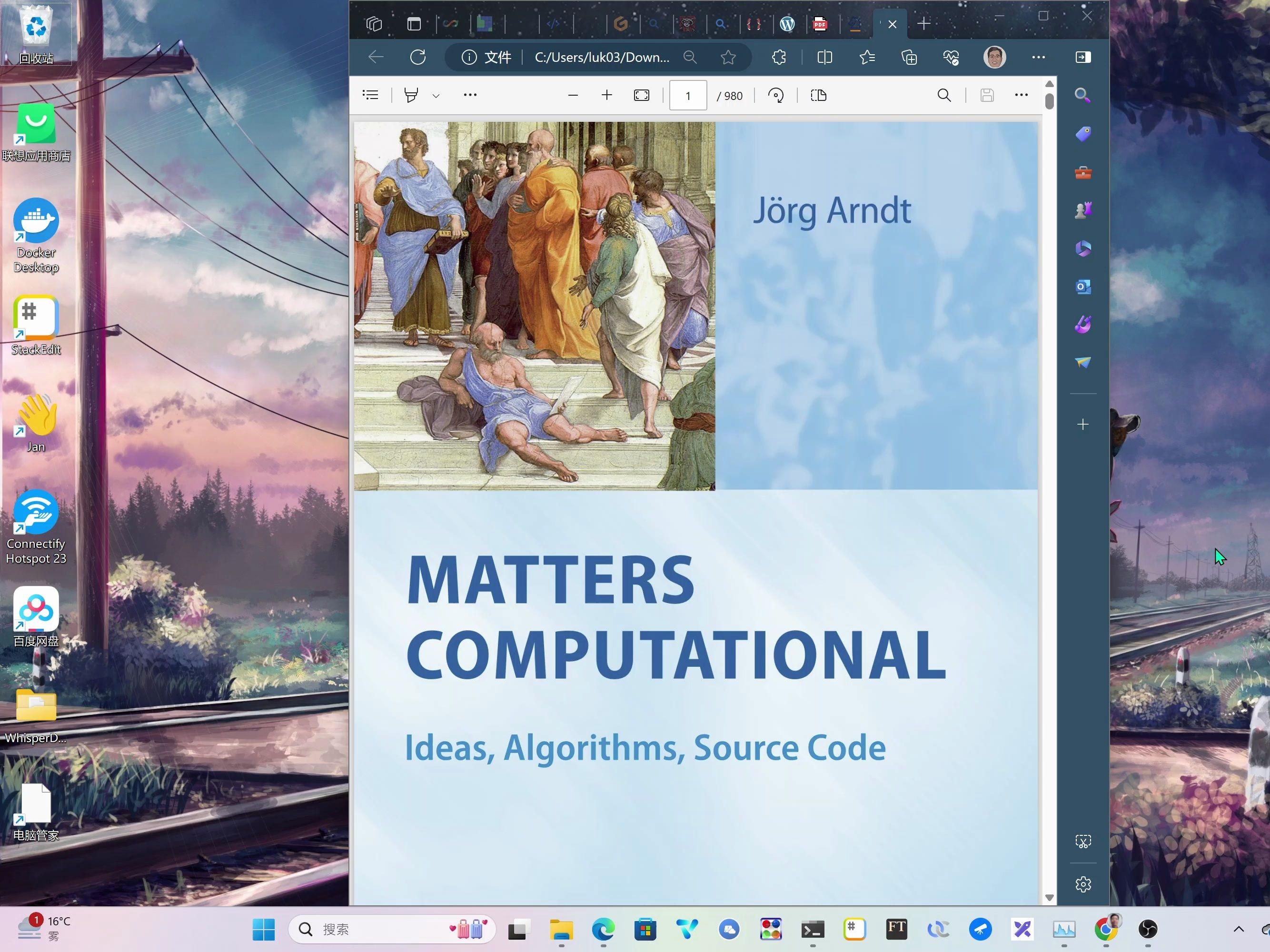Open the Windows Start menu
The width and height of the screenshot is (1270, 952).
[264, 929]
